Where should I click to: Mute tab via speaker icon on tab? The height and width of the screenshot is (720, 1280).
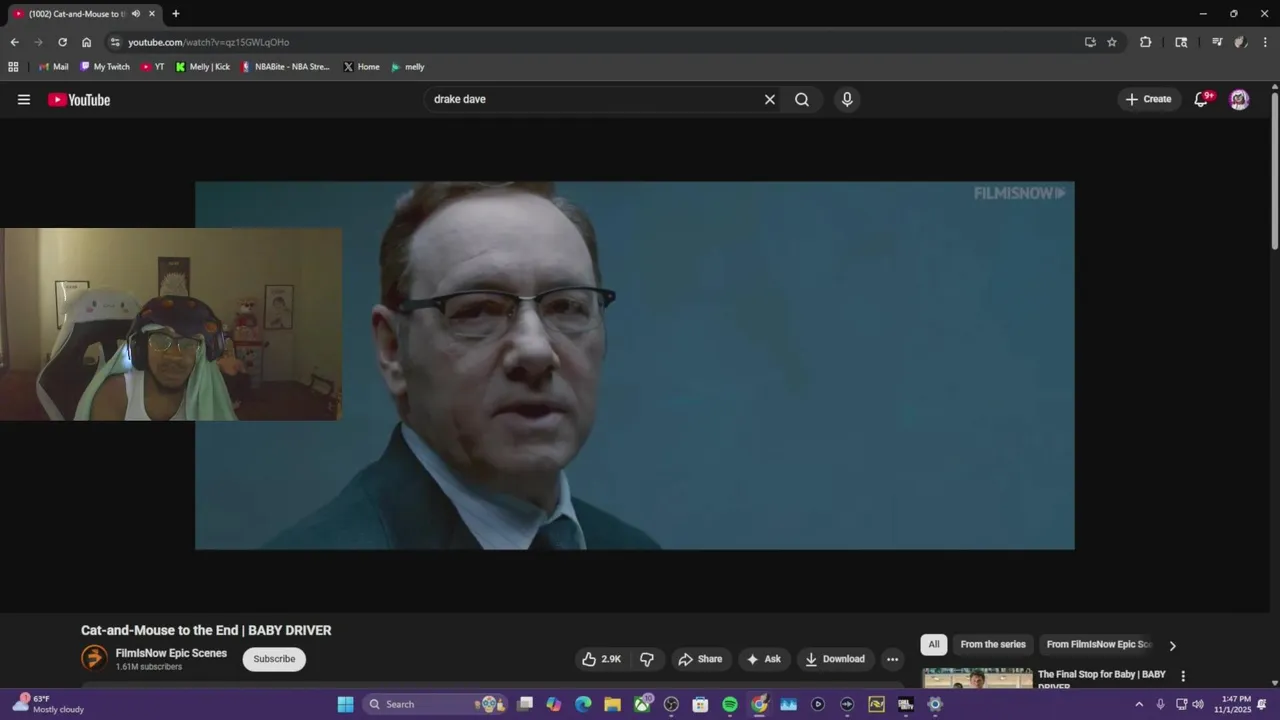136,14
